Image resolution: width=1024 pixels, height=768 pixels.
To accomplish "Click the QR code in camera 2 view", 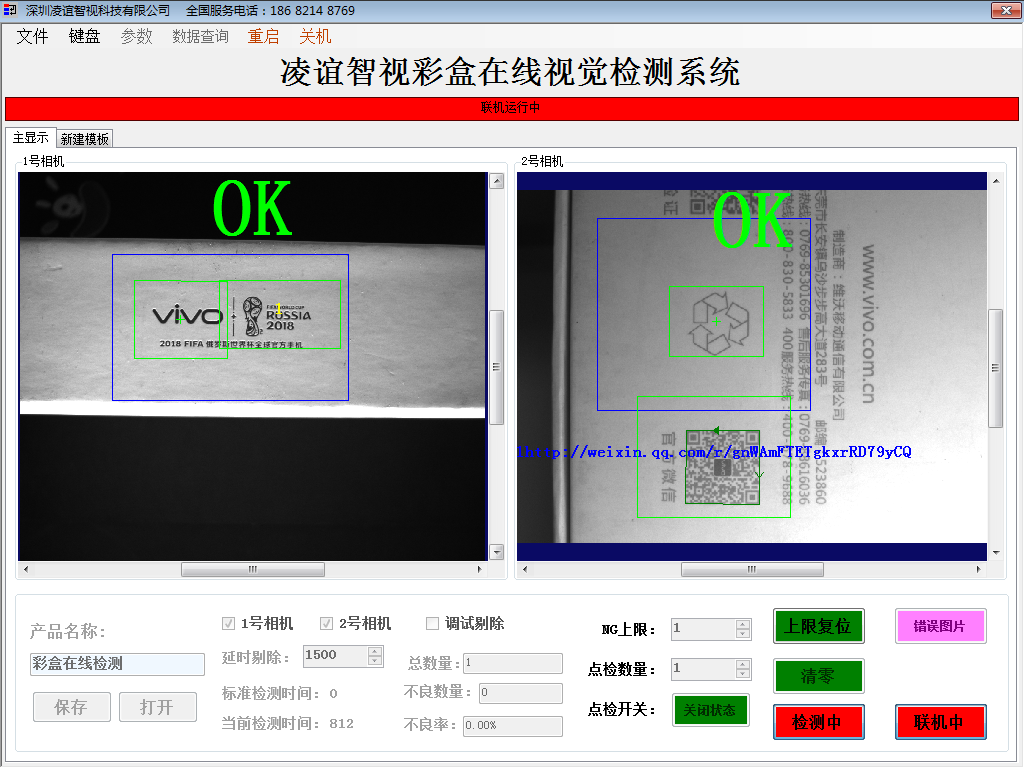I will pos(722,466).
